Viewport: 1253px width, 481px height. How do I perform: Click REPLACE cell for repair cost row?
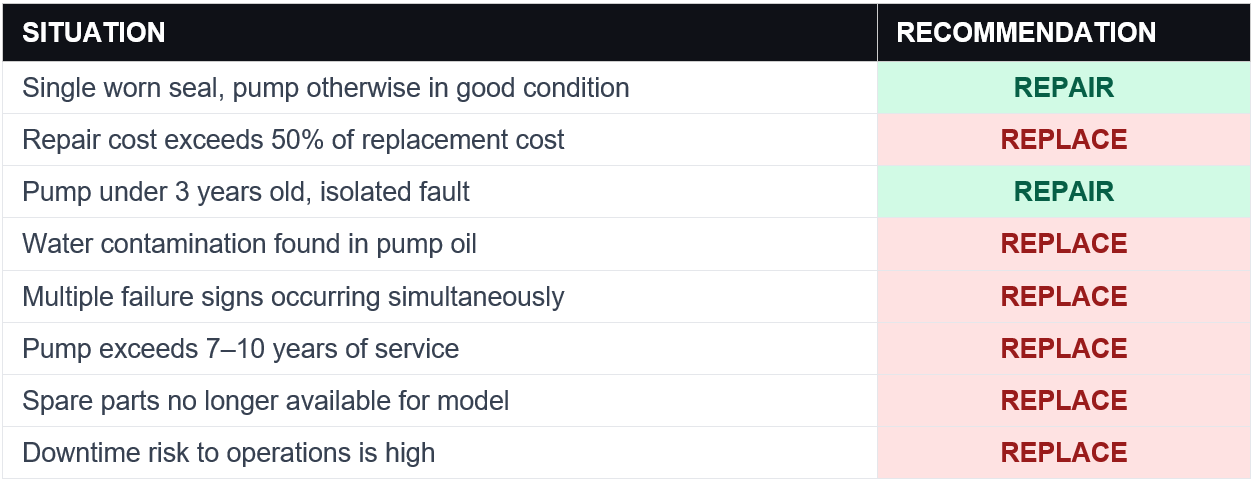1064,140
